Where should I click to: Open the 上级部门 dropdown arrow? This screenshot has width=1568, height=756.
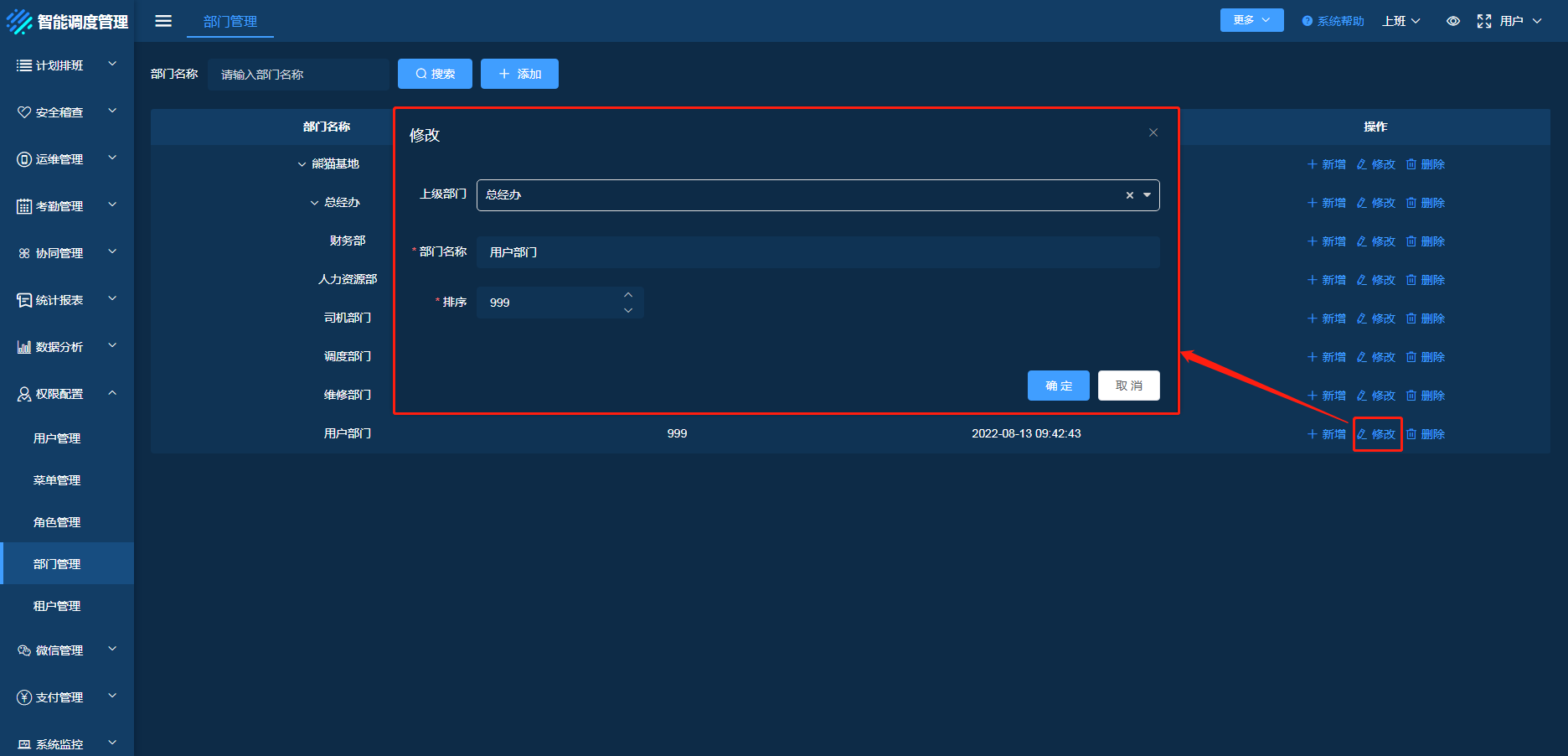point(1148,195)
